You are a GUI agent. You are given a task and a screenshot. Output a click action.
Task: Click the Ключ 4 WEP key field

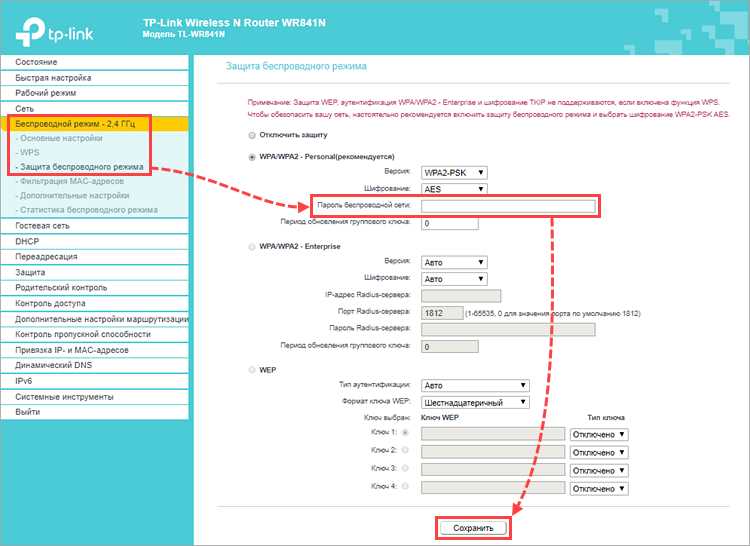[493, 488]
